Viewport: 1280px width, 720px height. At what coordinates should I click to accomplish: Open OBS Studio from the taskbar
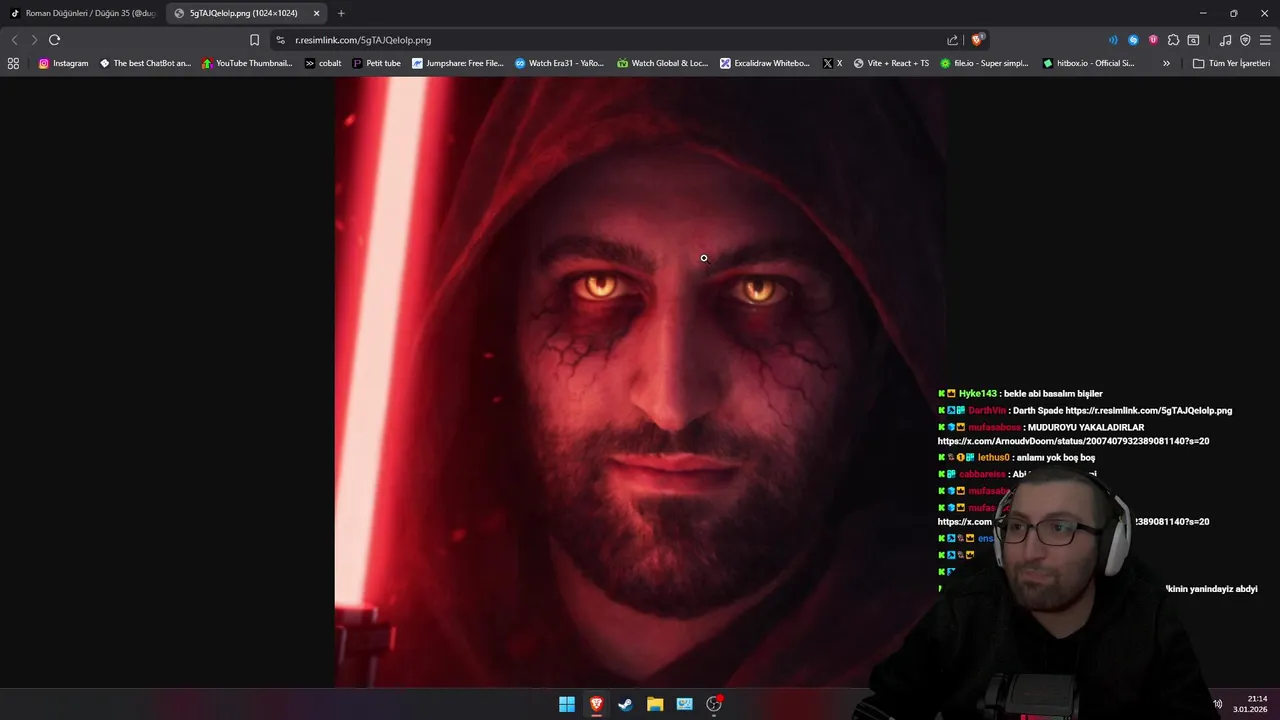pos(714,704)
